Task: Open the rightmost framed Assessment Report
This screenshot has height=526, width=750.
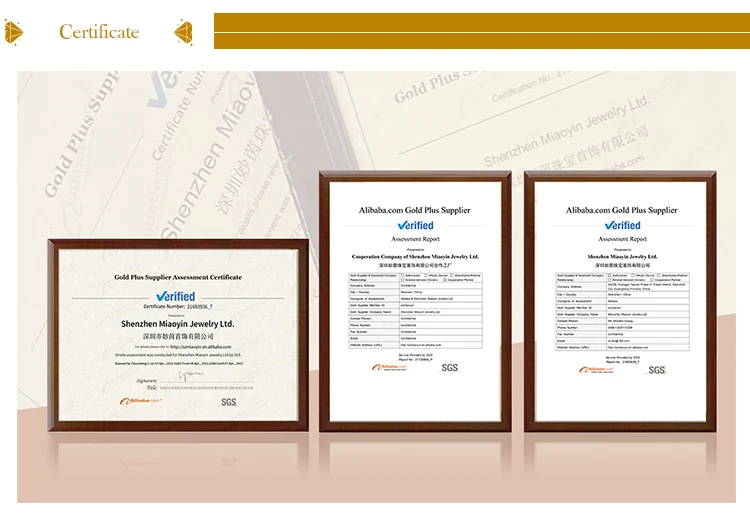Action: [620, 301]
